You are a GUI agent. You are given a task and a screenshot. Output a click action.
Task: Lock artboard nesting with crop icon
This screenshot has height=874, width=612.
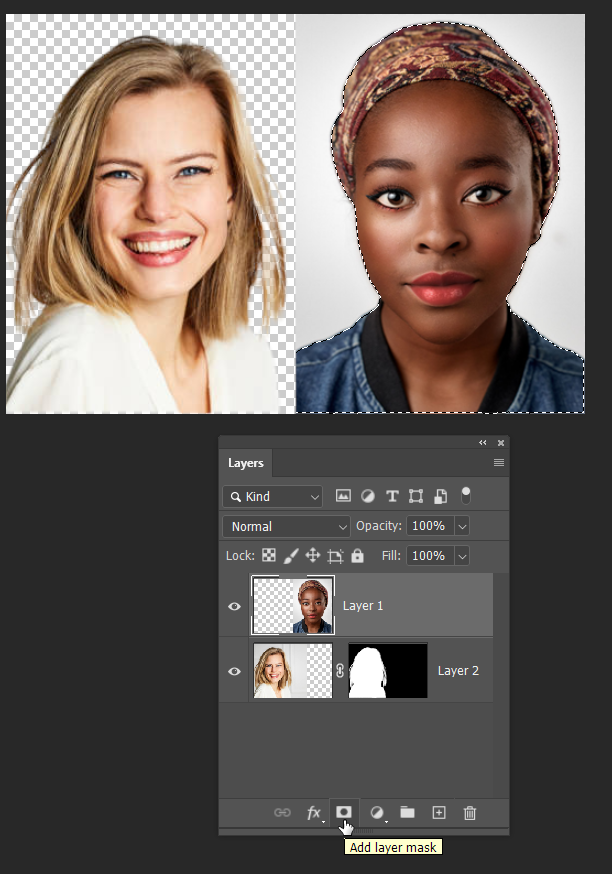[335, 556]
